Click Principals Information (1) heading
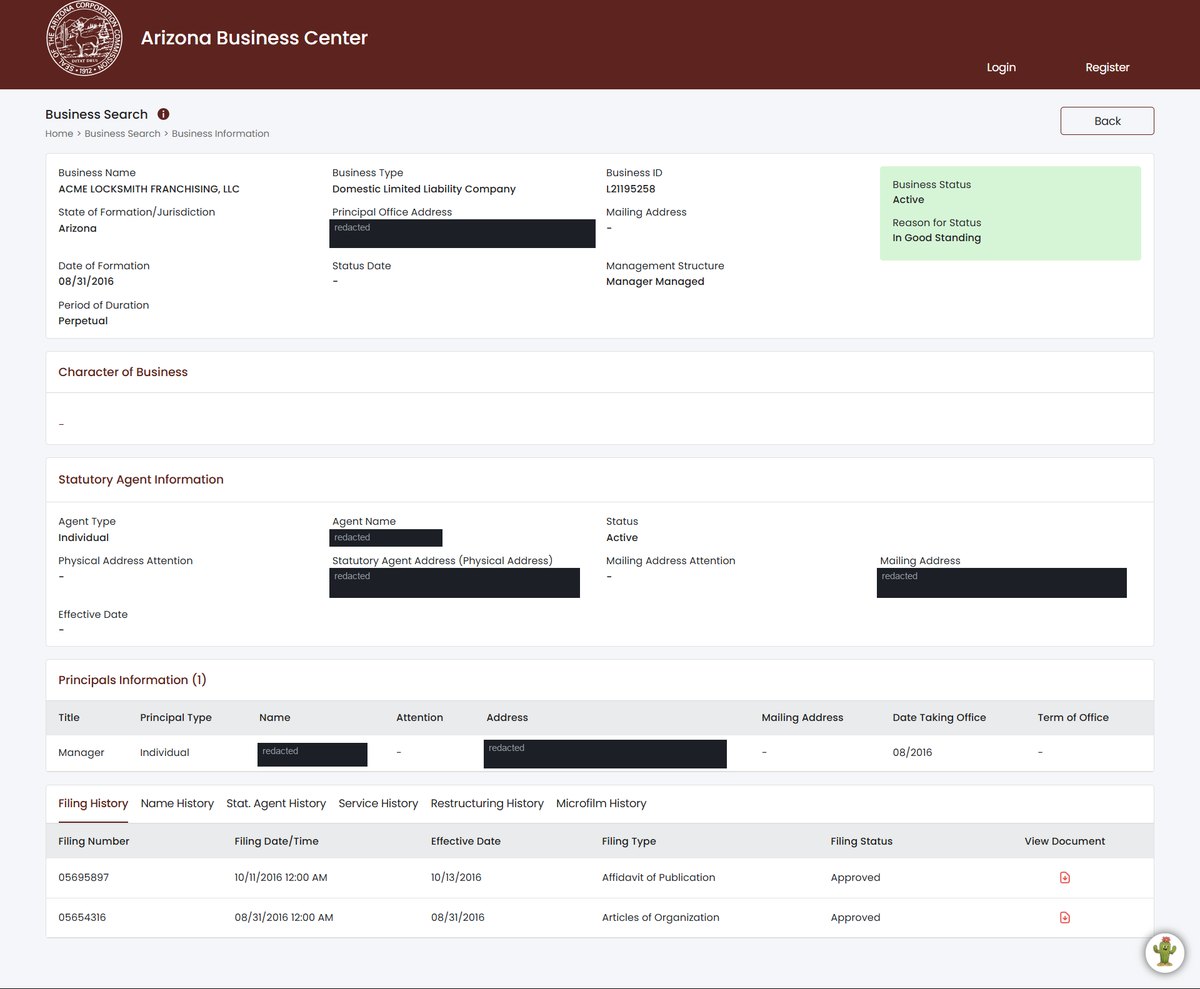The image size is (1200, 989). coord(132,680)
